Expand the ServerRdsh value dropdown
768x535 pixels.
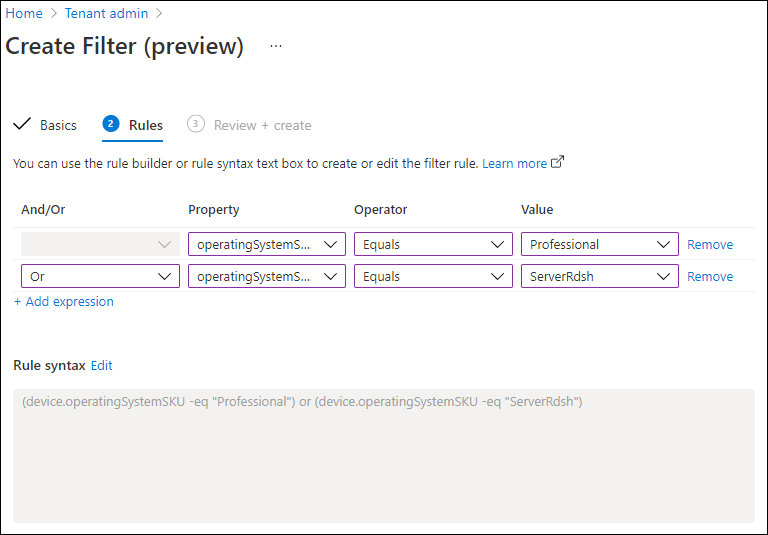pos(600,276)
